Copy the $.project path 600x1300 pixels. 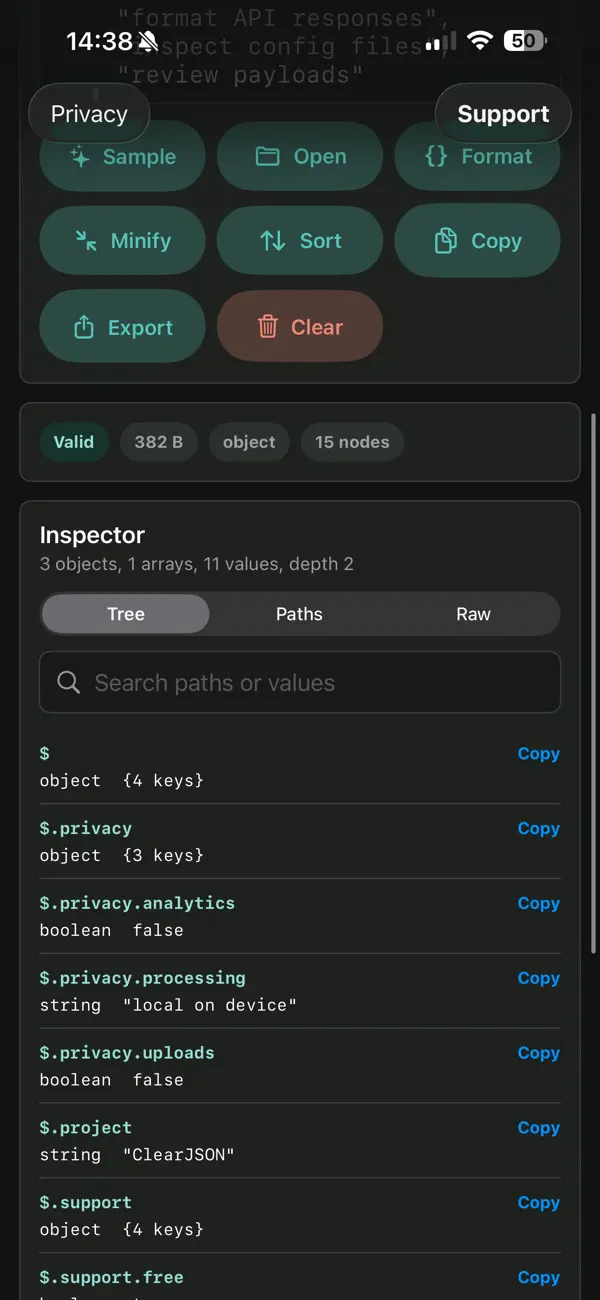(538, 1129)
